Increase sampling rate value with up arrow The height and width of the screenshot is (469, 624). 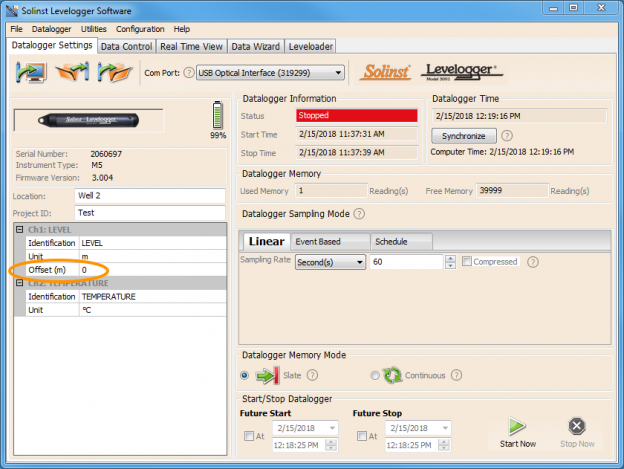[450, 259]
